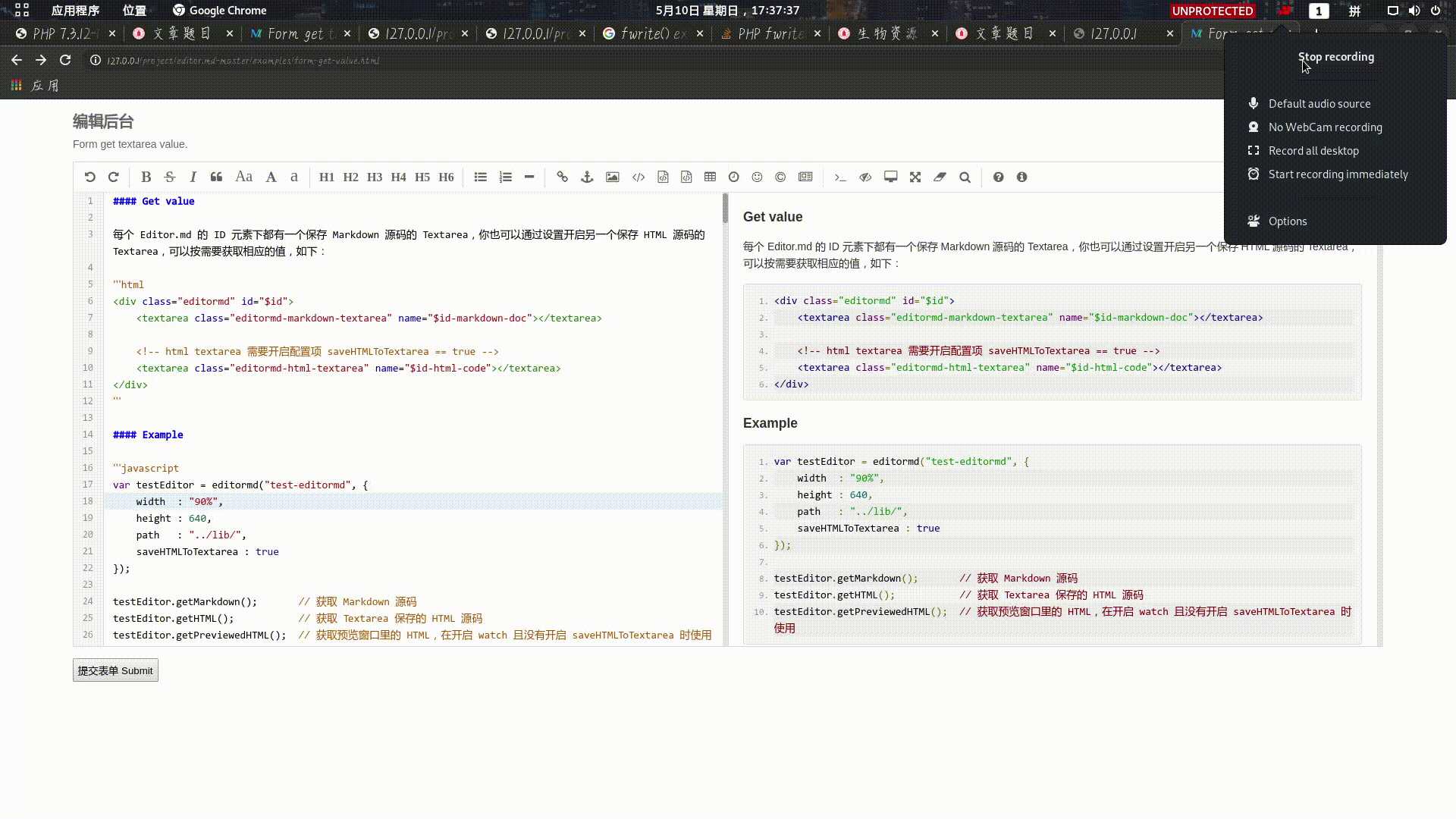
Task: Go forward in browser history
Action: pos(41,60)
